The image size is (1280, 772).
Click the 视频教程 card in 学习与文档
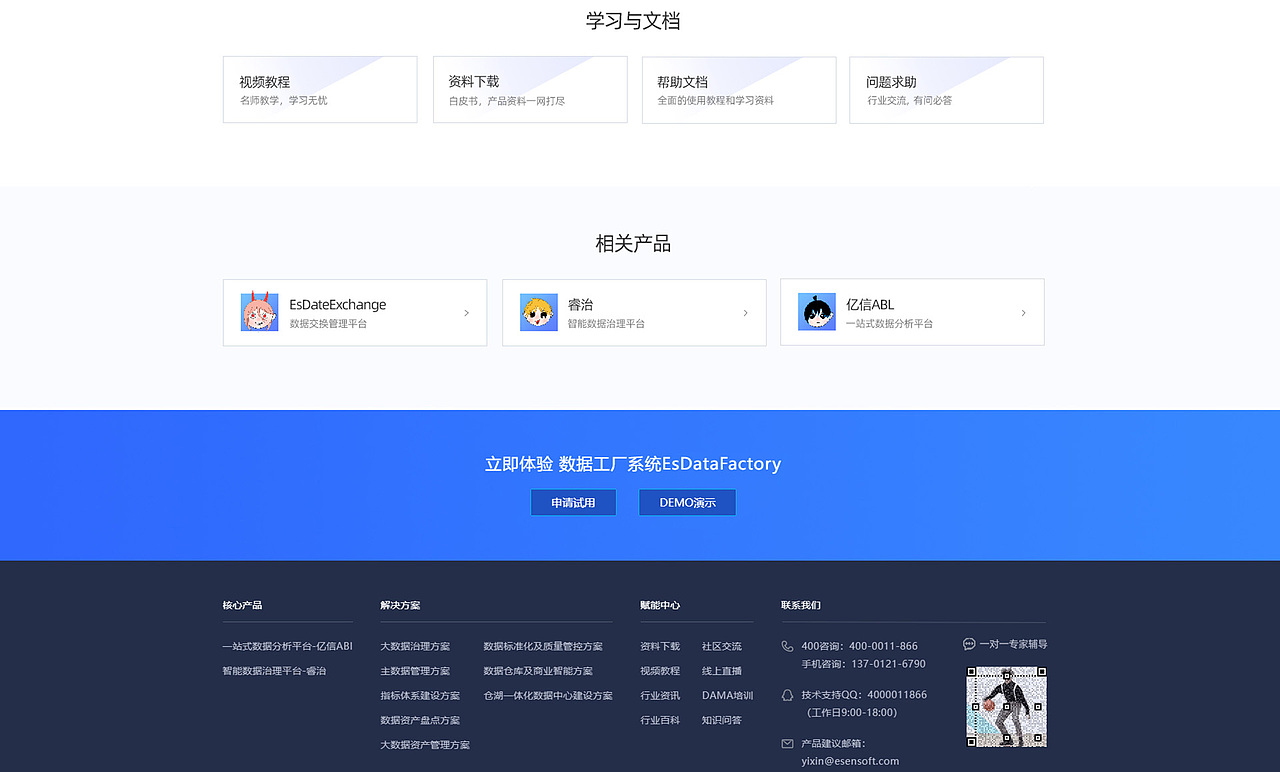(x=320, y=89)
